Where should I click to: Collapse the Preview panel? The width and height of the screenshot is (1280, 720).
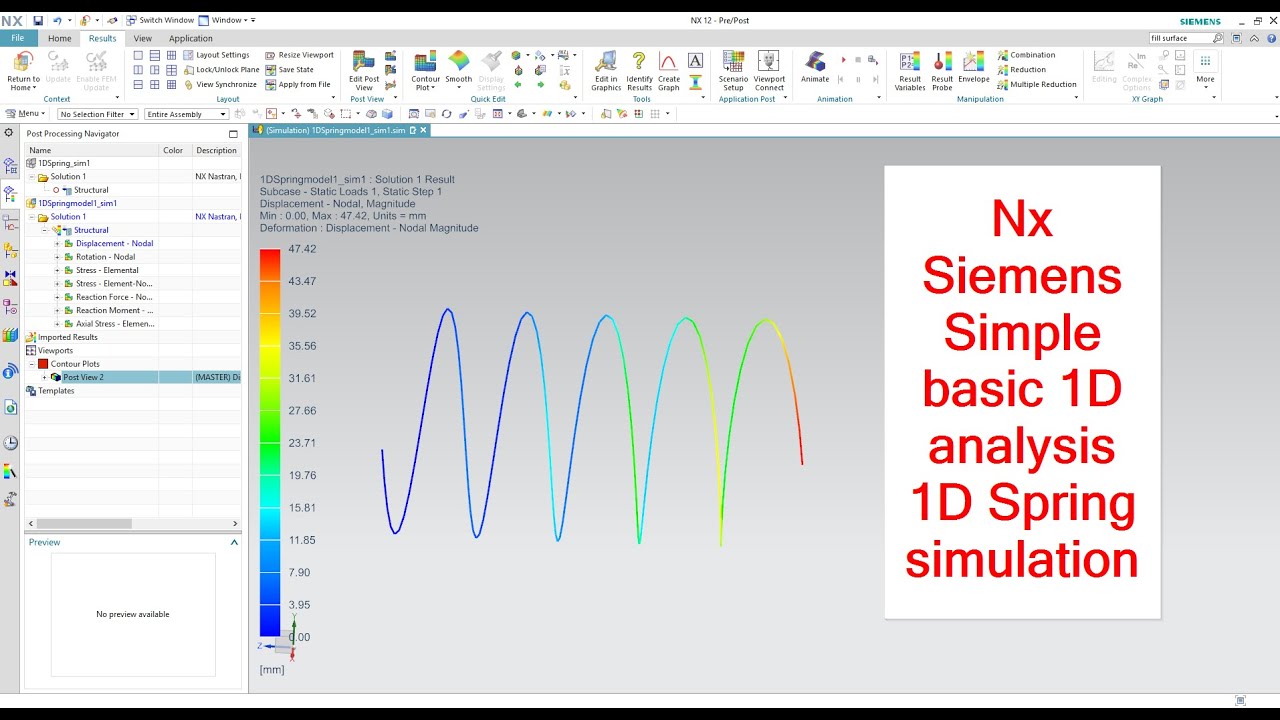(234, 542)
